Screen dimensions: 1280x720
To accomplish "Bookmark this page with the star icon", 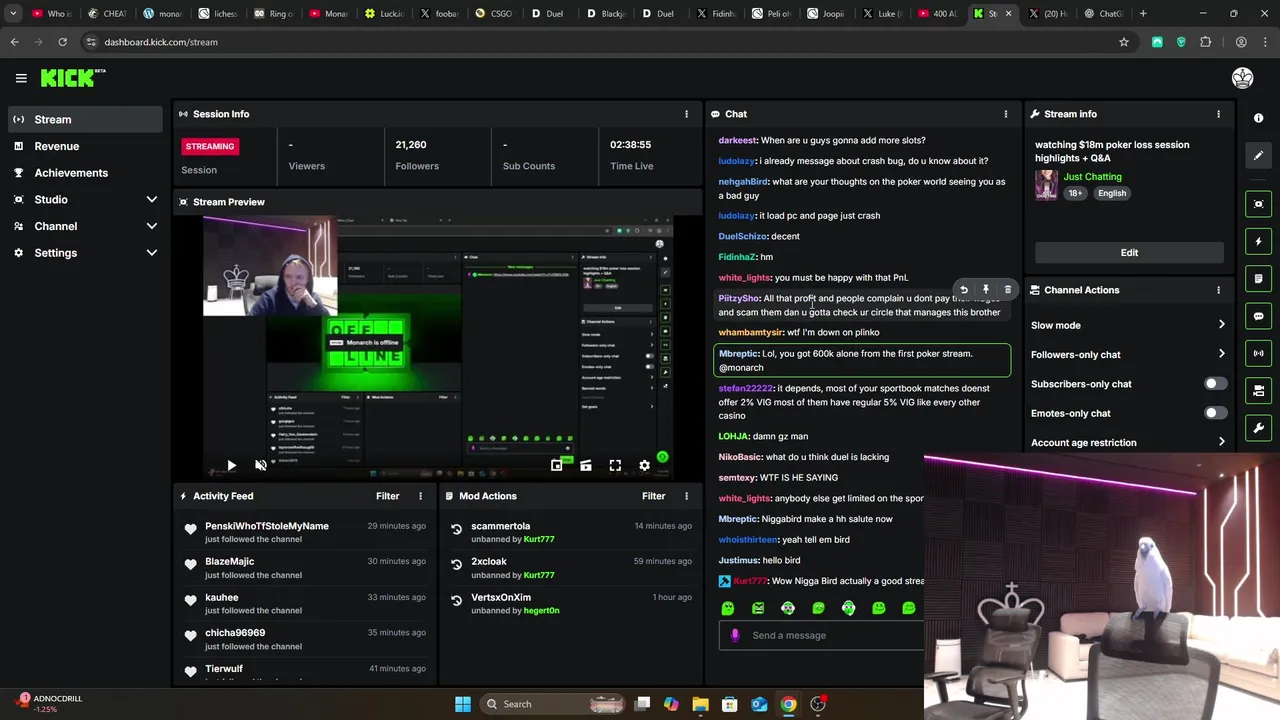I will tap(1124, 42).
